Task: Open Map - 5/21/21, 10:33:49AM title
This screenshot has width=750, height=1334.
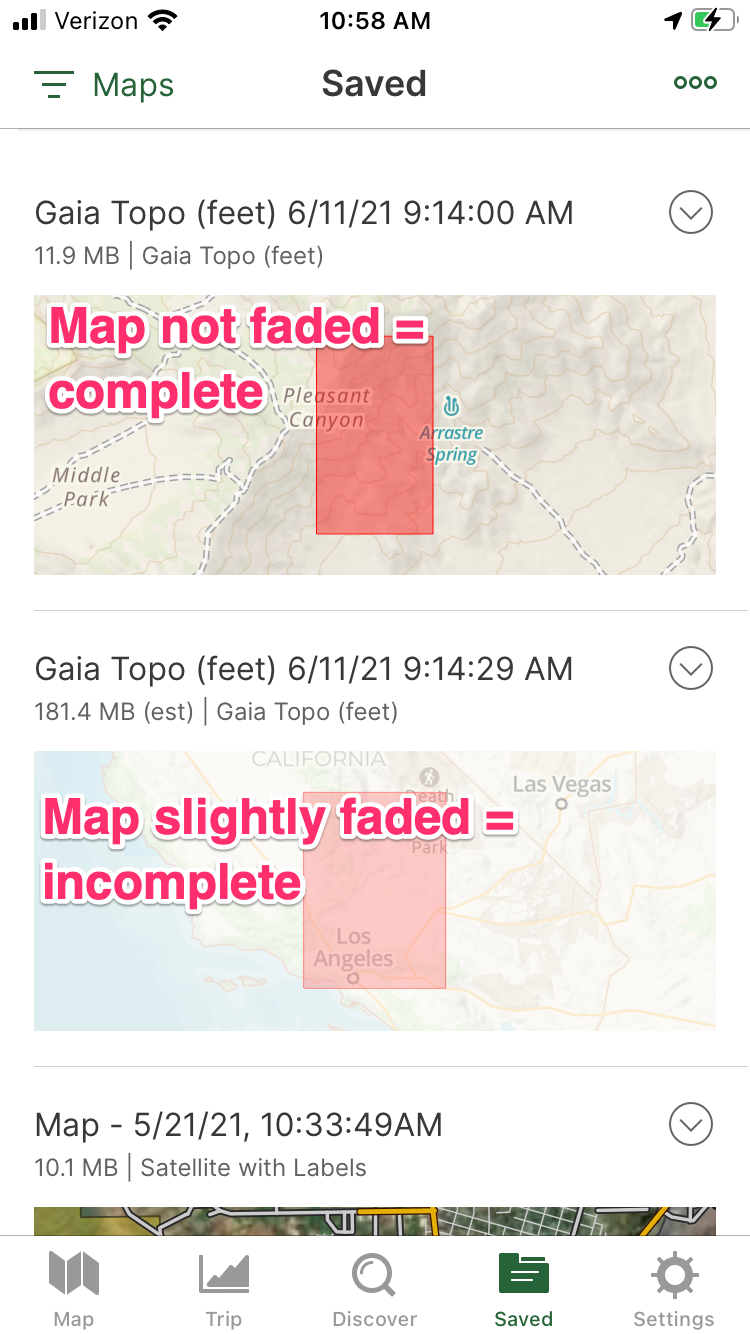Action: [238, 1125]
